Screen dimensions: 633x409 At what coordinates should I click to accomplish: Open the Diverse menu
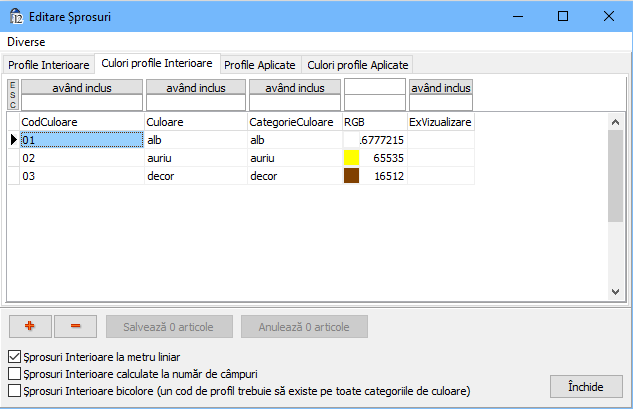(x=26, y=42)
